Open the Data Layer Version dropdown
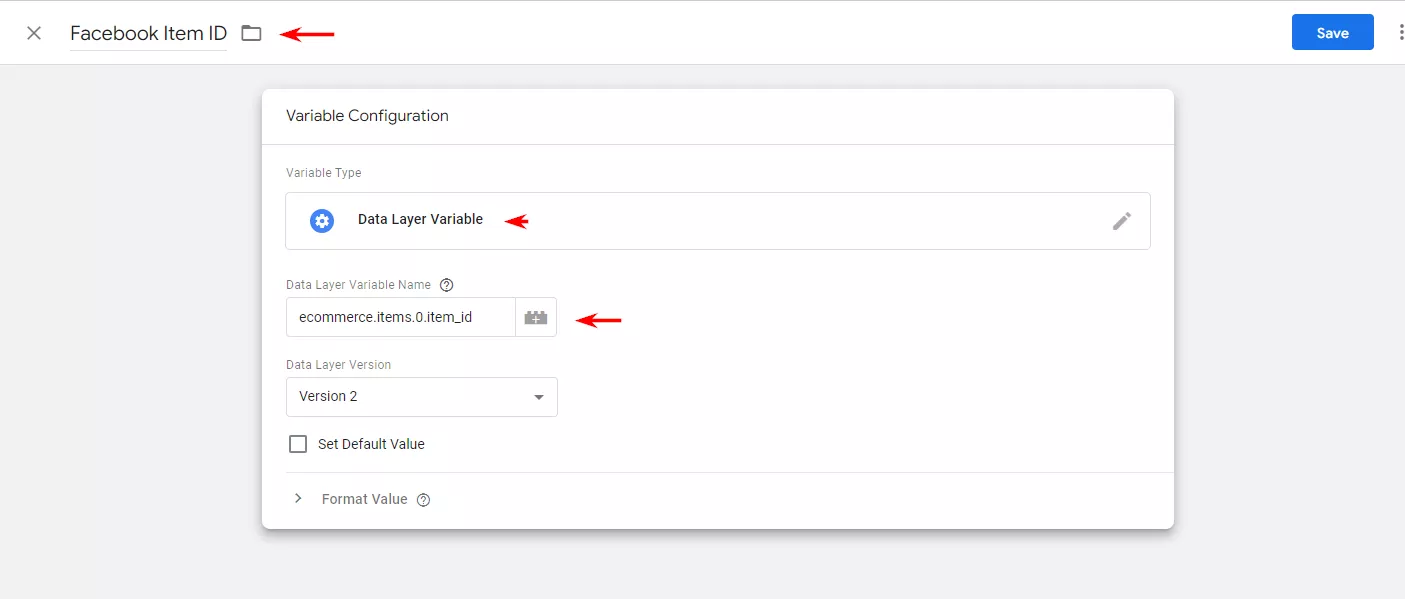This screenshot has height=599, width=1405. tap(422, 397)
